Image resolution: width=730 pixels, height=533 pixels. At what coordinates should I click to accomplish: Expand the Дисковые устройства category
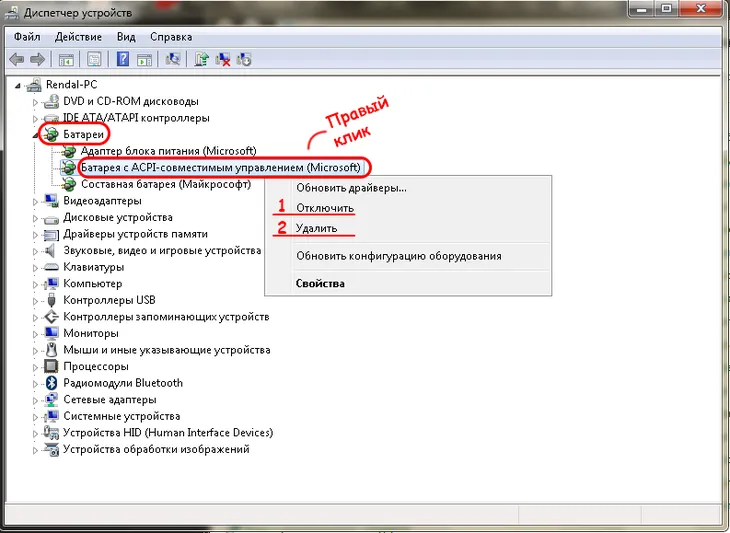35,218
